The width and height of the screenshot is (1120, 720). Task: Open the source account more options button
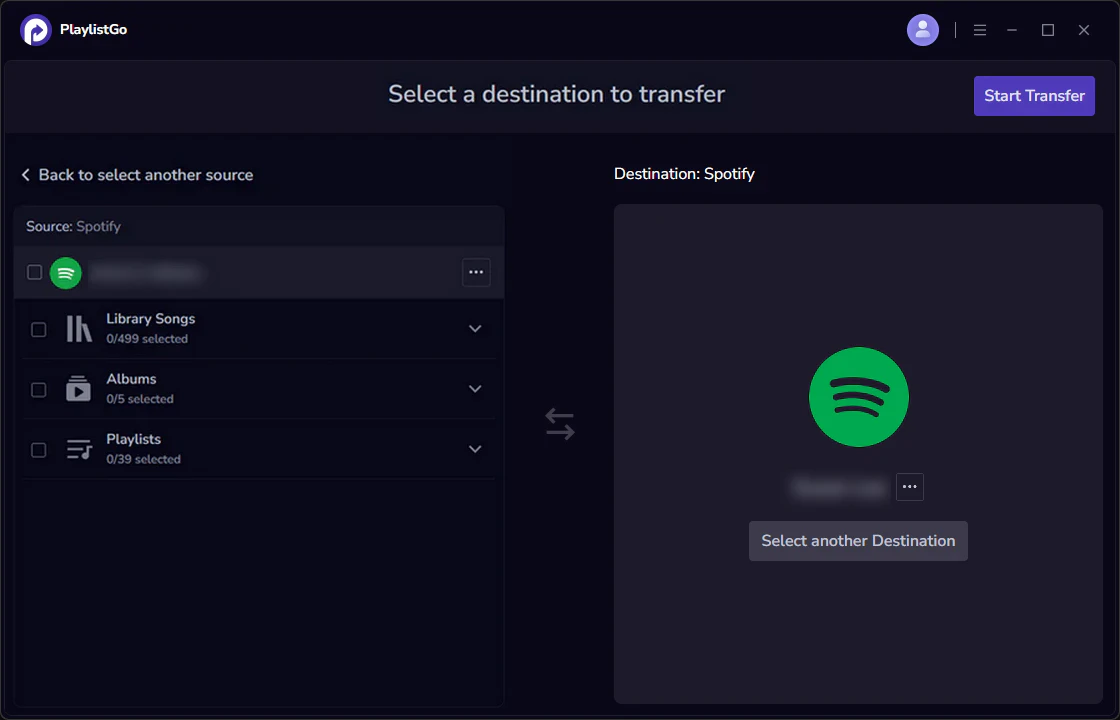tap(476, 272)
